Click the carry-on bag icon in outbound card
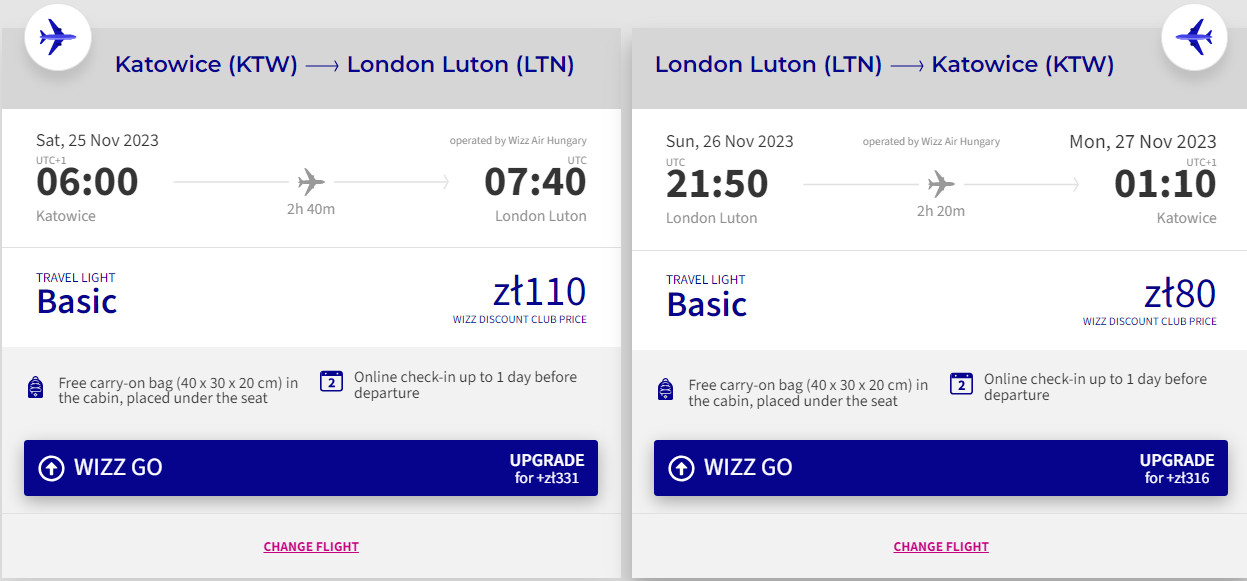The width and height of the screenshot is (1247, 581). coord(36,388)
